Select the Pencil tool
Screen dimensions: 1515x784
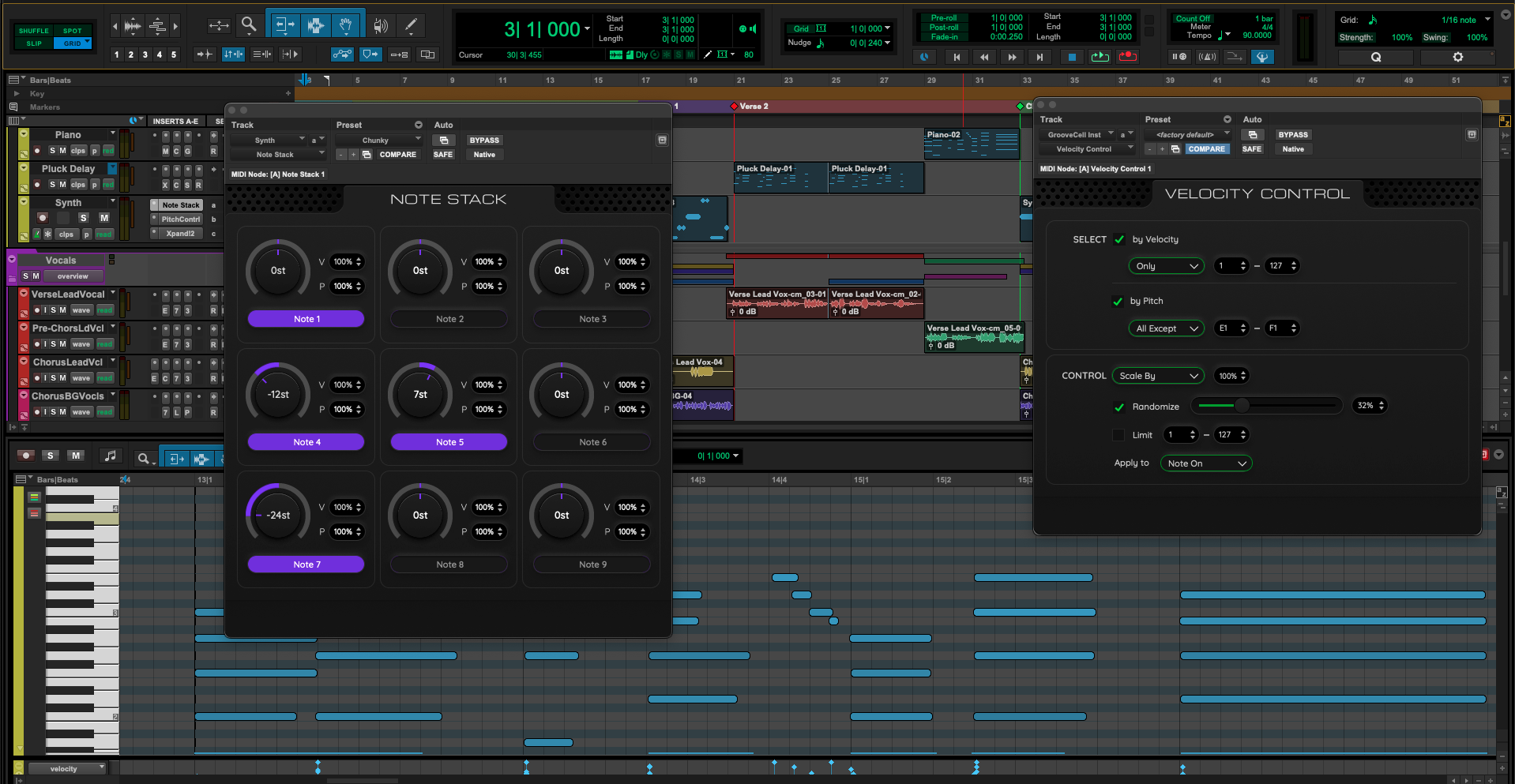point(411,25)
